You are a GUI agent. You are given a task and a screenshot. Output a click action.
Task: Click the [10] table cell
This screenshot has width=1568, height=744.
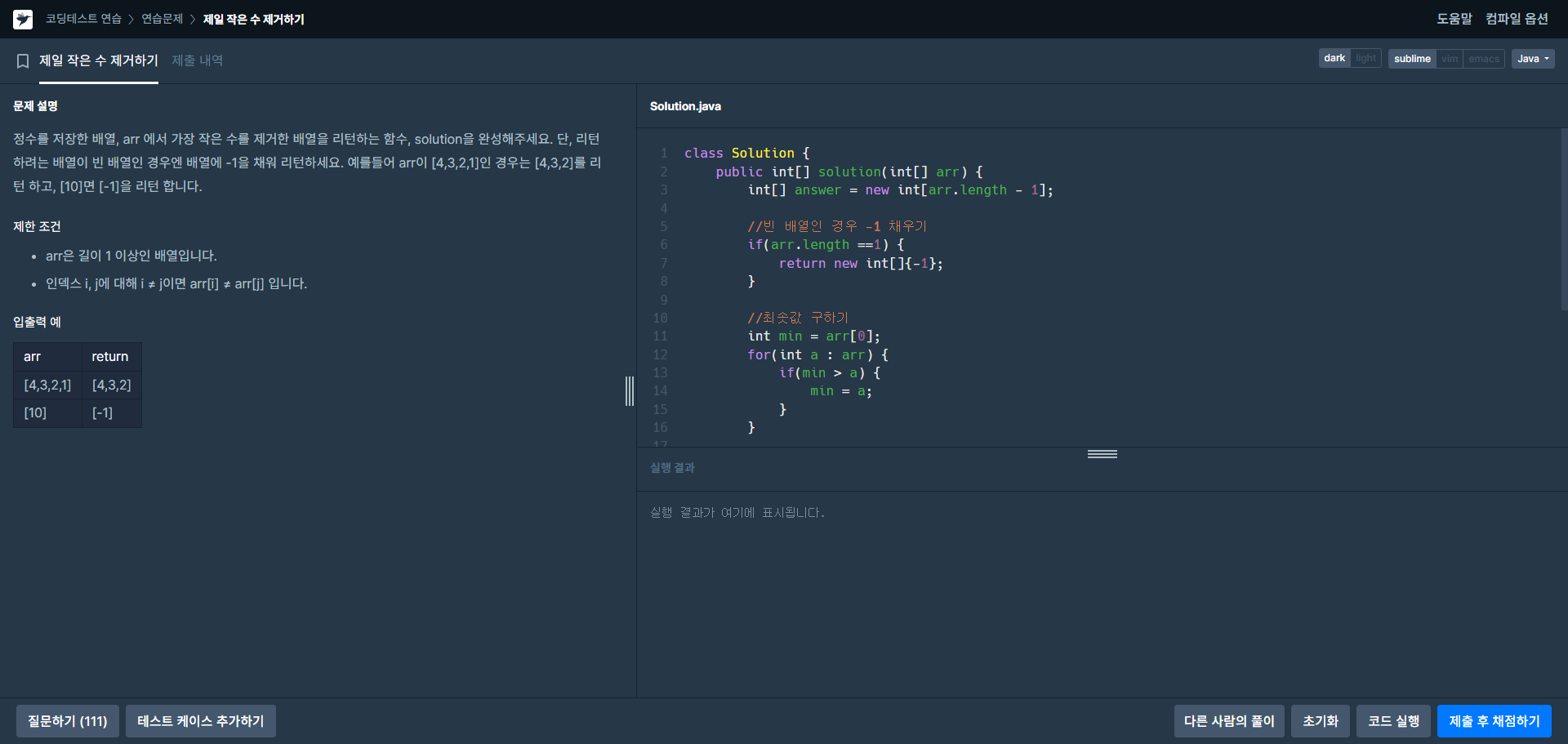(x=47, y=413)
